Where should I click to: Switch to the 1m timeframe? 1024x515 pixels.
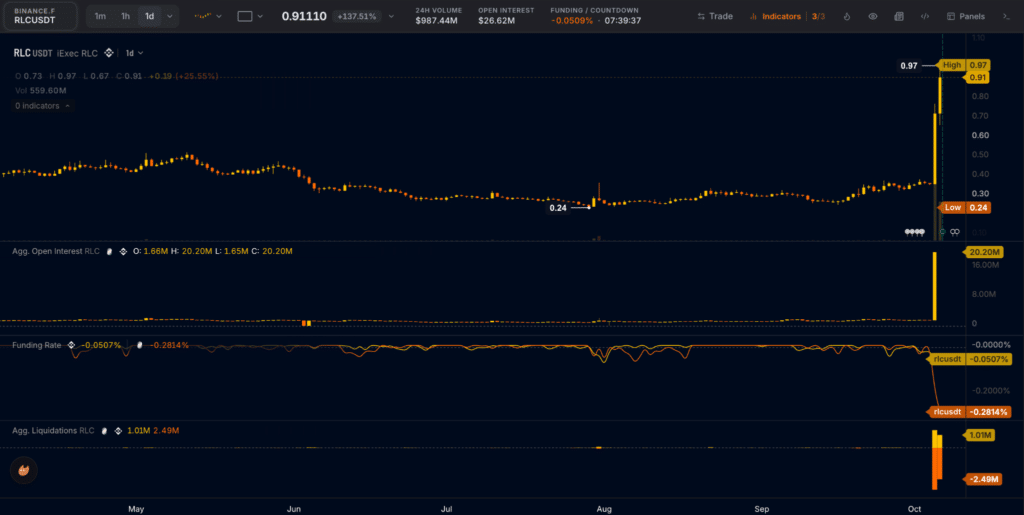(100, 16)
